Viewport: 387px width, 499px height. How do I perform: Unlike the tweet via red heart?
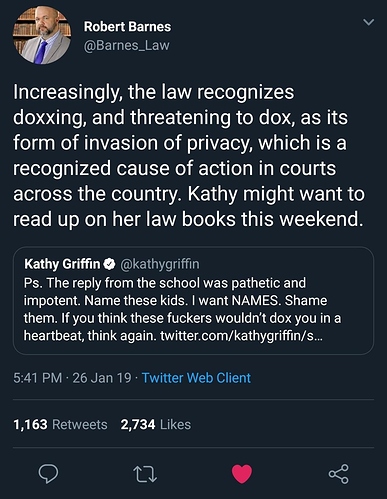242,474
